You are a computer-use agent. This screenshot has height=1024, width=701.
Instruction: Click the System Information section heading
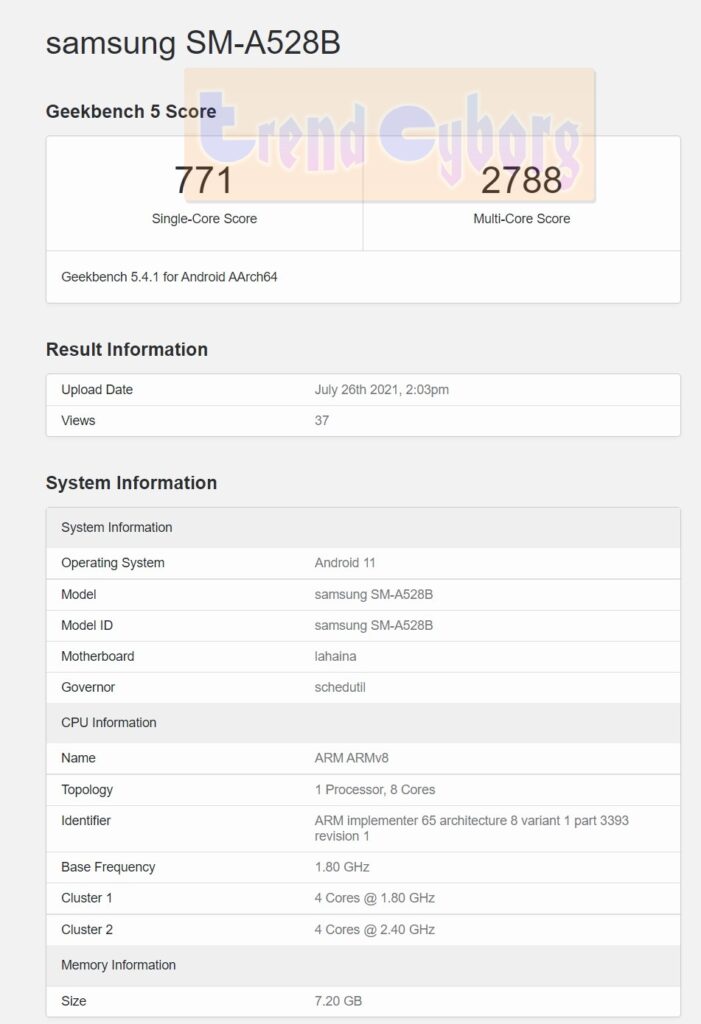[x=131, y=482]
